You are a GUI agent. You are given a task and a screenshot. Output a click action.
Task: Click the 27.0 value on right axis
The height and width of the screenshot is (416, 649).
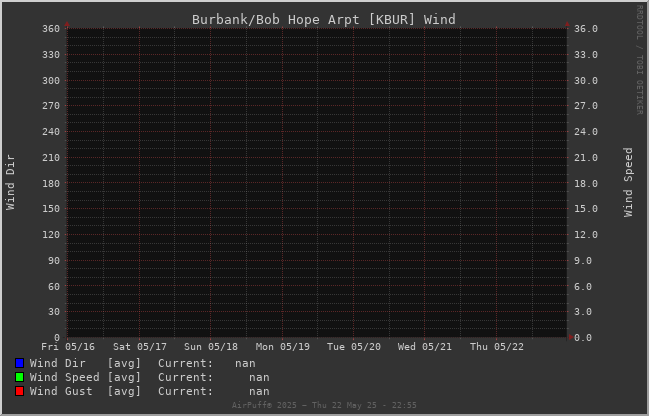tap(586, 106)
